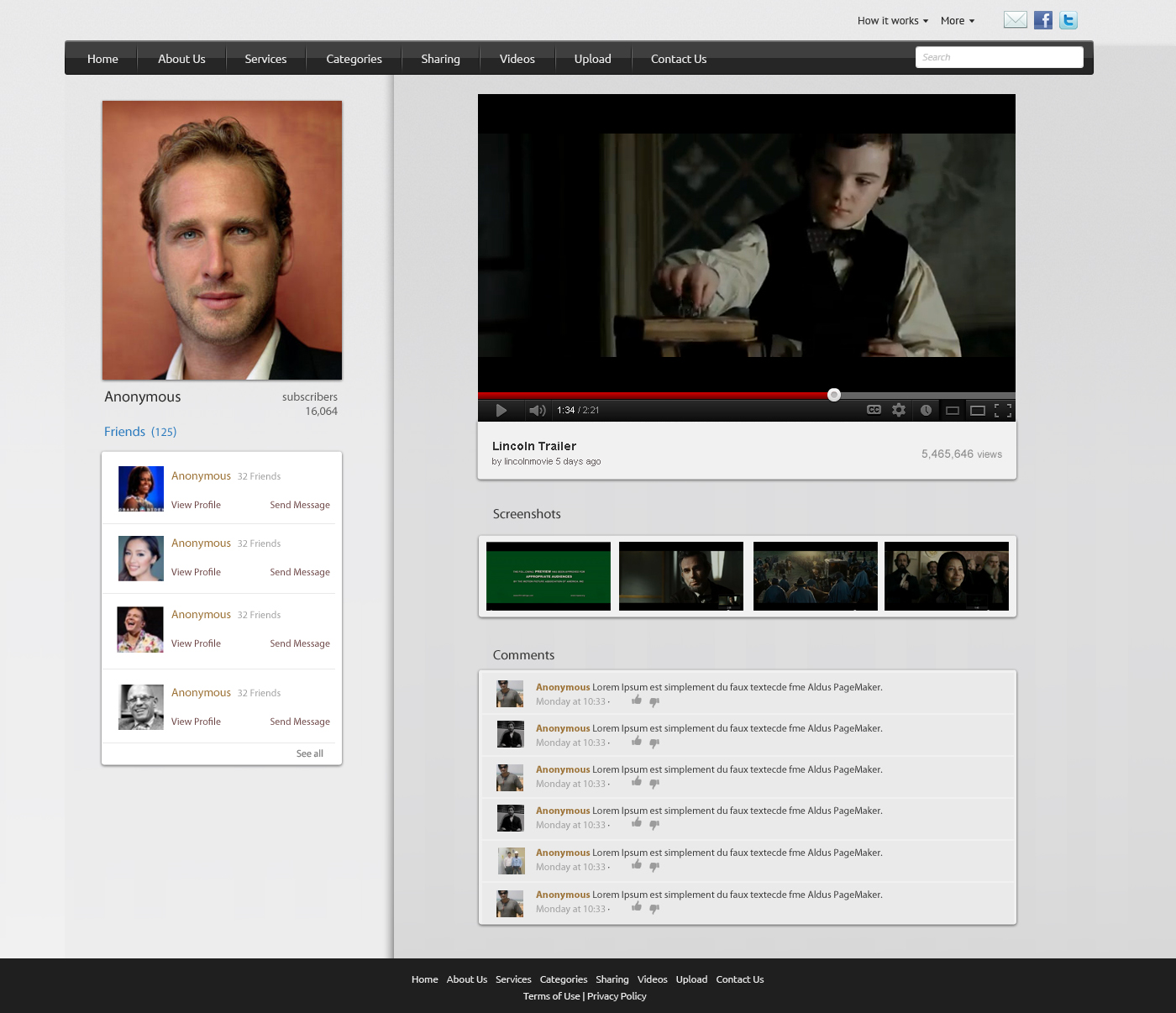View Profile of third friend
Viewport: 1176px width, 1013px height.
[196, 643]
